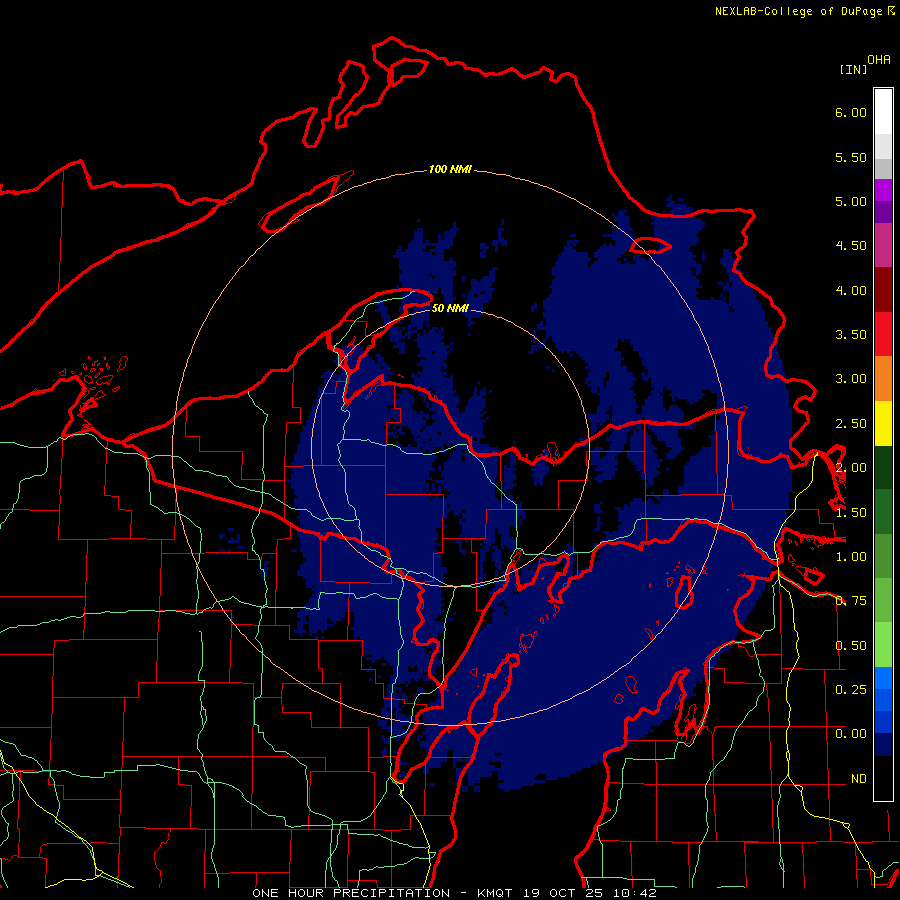Click the 4.50 legend value
This screenshot has width=900, height=900.
[x=851, y=246]
